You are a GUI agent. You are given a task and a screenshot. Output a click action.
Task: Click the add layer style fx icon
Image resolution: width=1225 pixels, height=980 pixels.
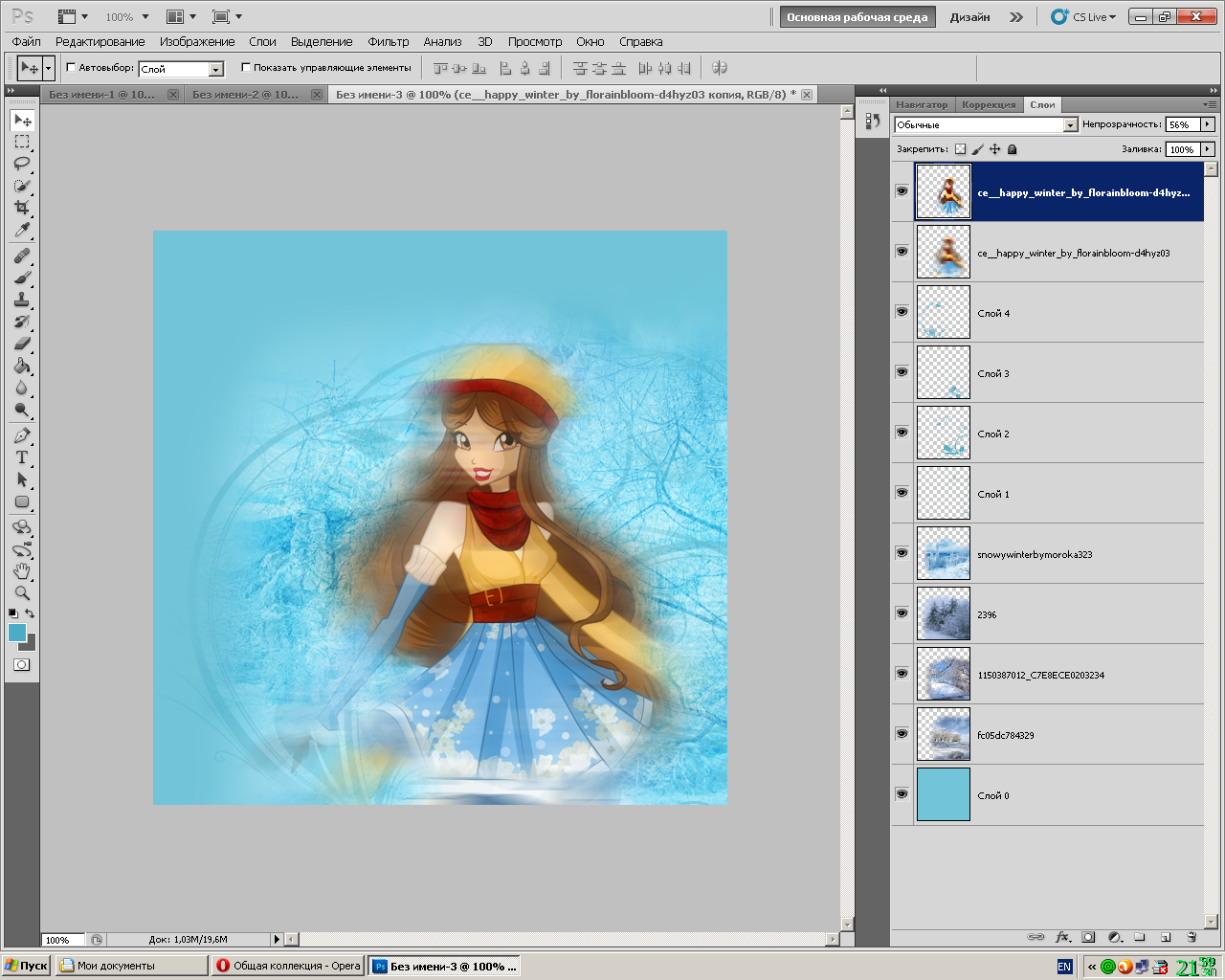tap(1062, 938)
